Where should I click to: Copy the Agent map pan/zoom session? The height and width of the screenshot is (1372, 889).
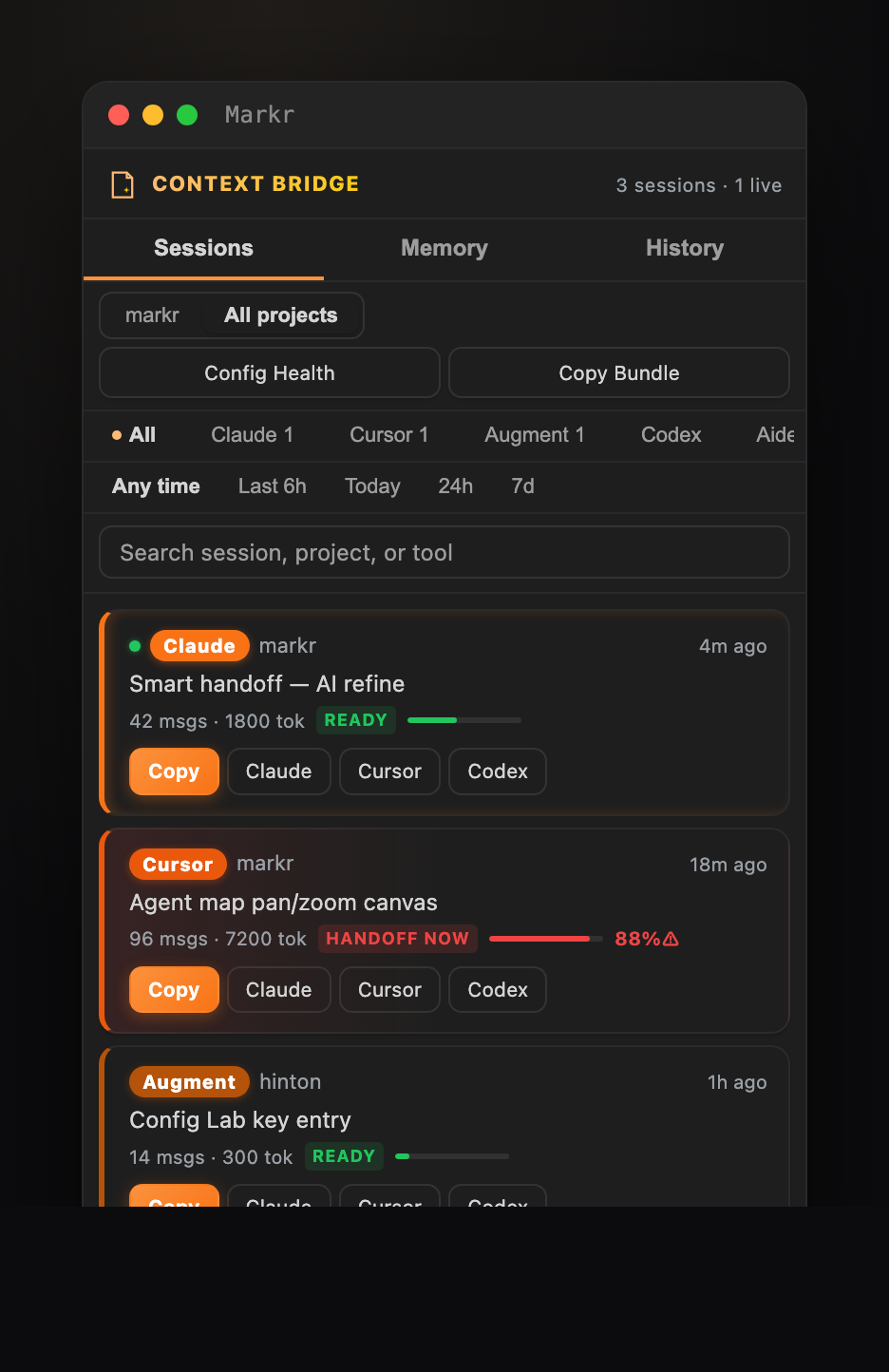174,990
